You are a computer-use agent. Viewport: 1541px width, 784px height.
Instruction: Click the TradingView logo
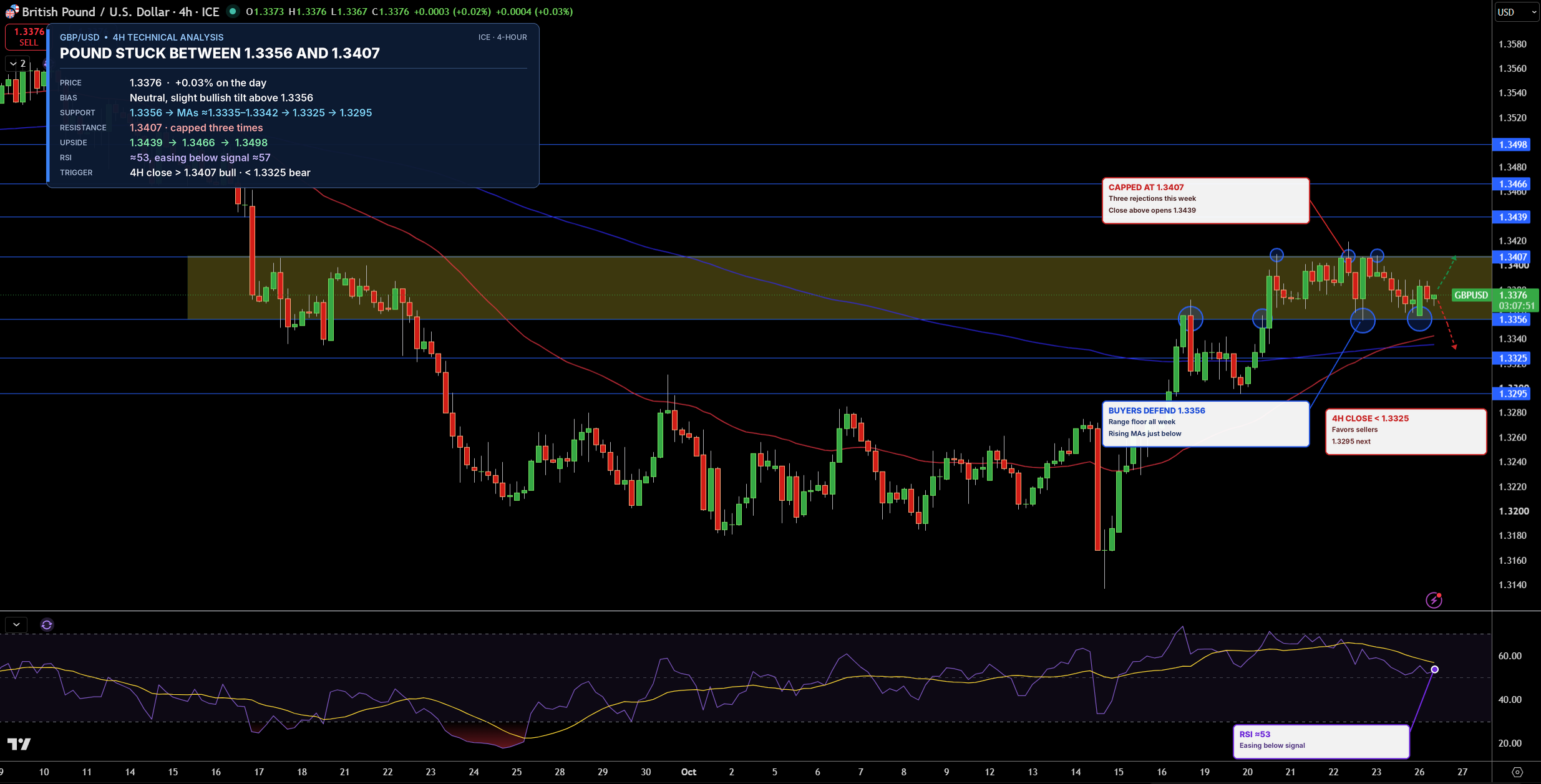click(x=19, y=743)
